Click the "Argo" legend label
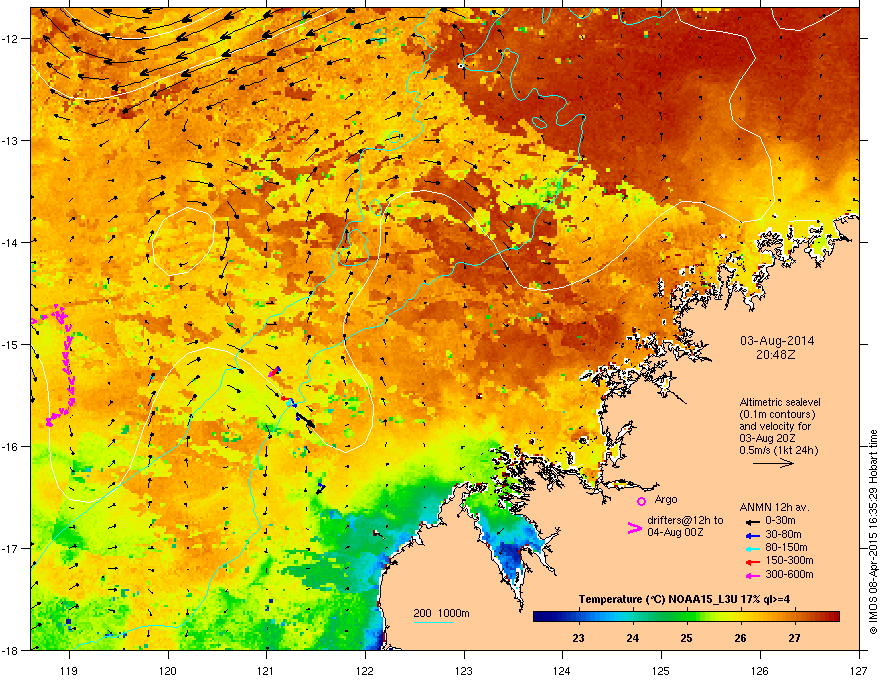 point(666,499)
